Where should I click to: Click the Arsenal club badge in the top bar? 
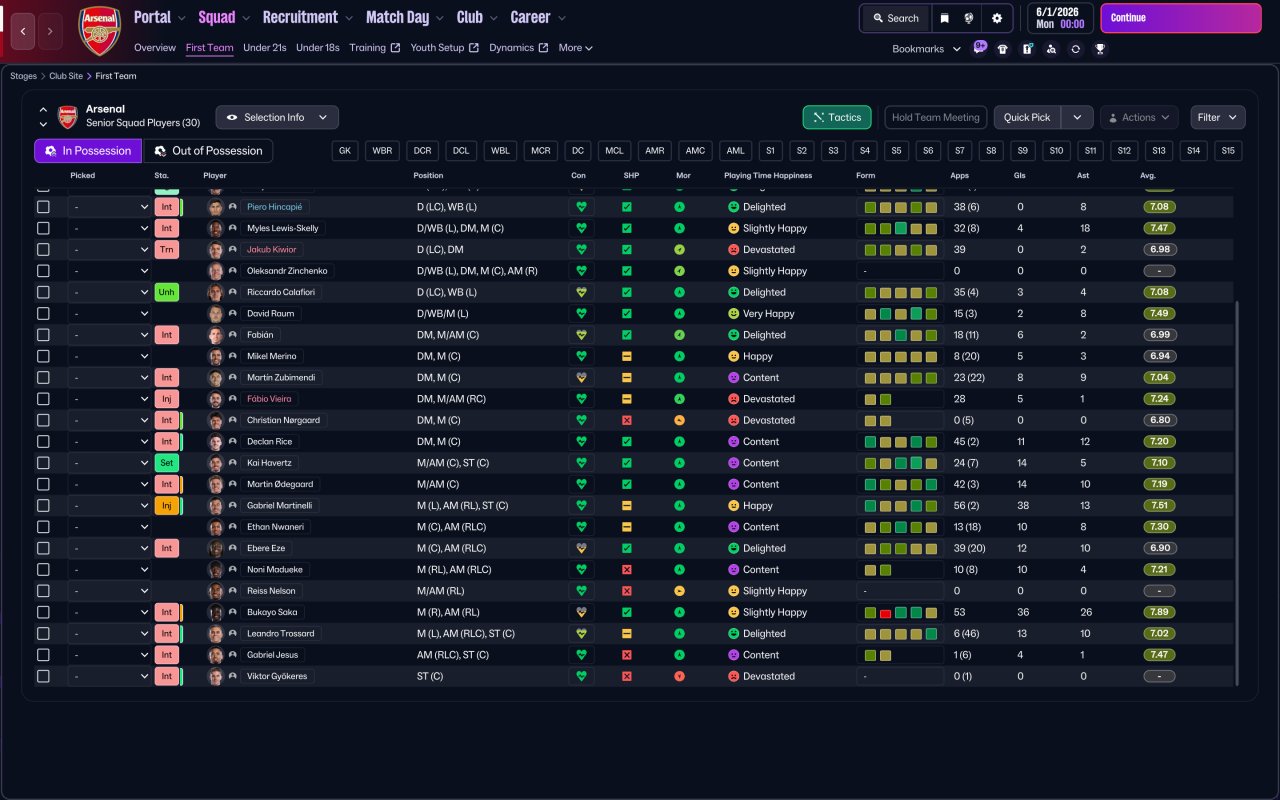[x=99, y=31]
